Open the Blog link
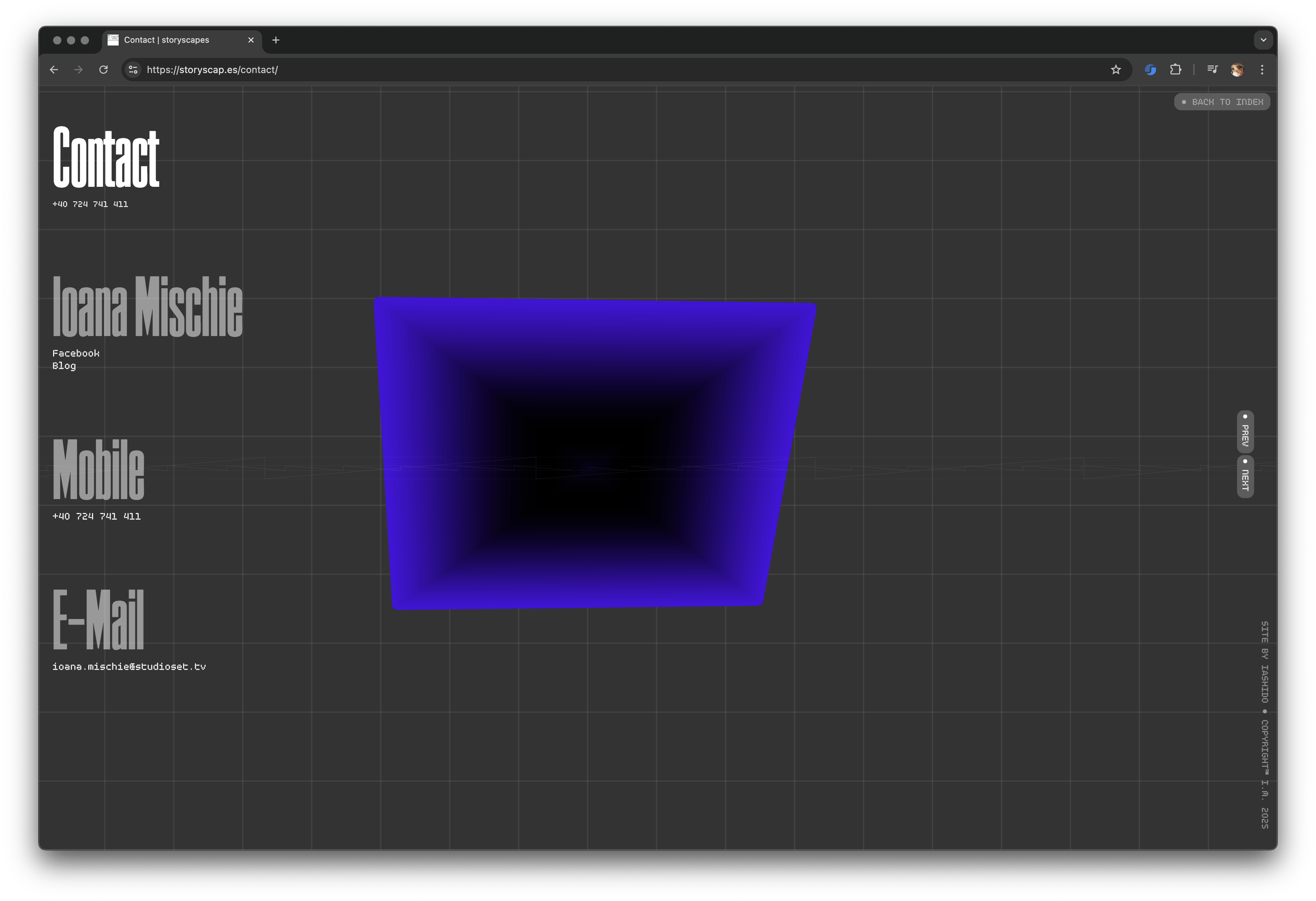The height and width of the screenshot is (901, 1316). [x=64, y=366]
